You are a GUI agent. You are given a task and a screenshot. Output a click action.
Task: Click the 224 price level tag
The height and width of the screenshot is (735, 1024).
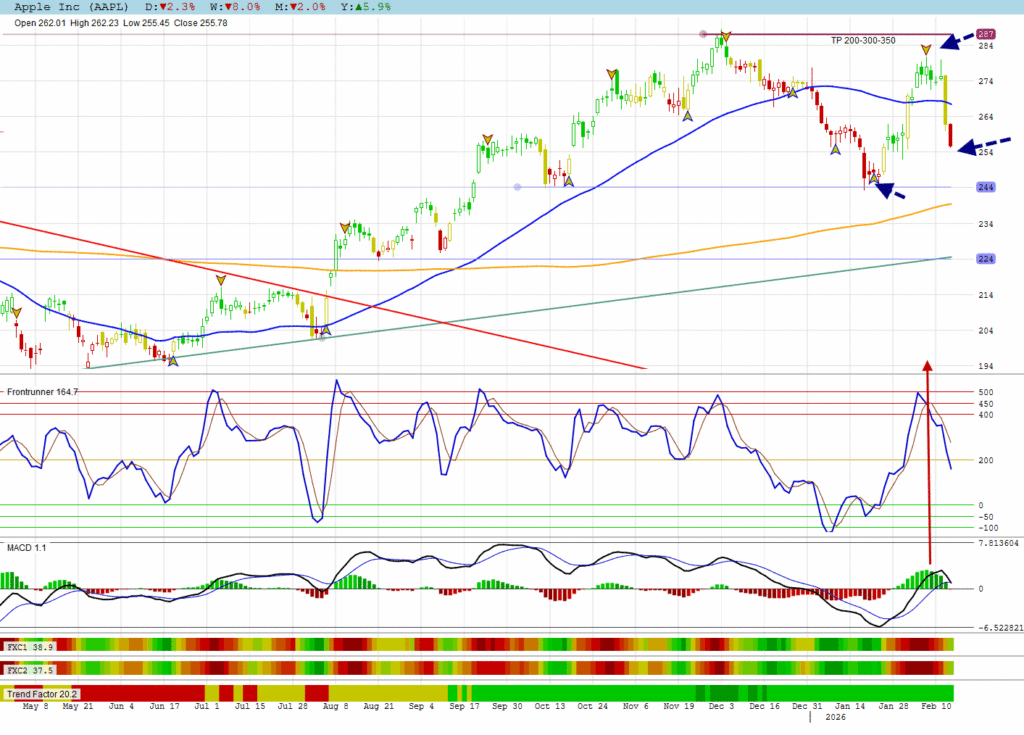986,259
